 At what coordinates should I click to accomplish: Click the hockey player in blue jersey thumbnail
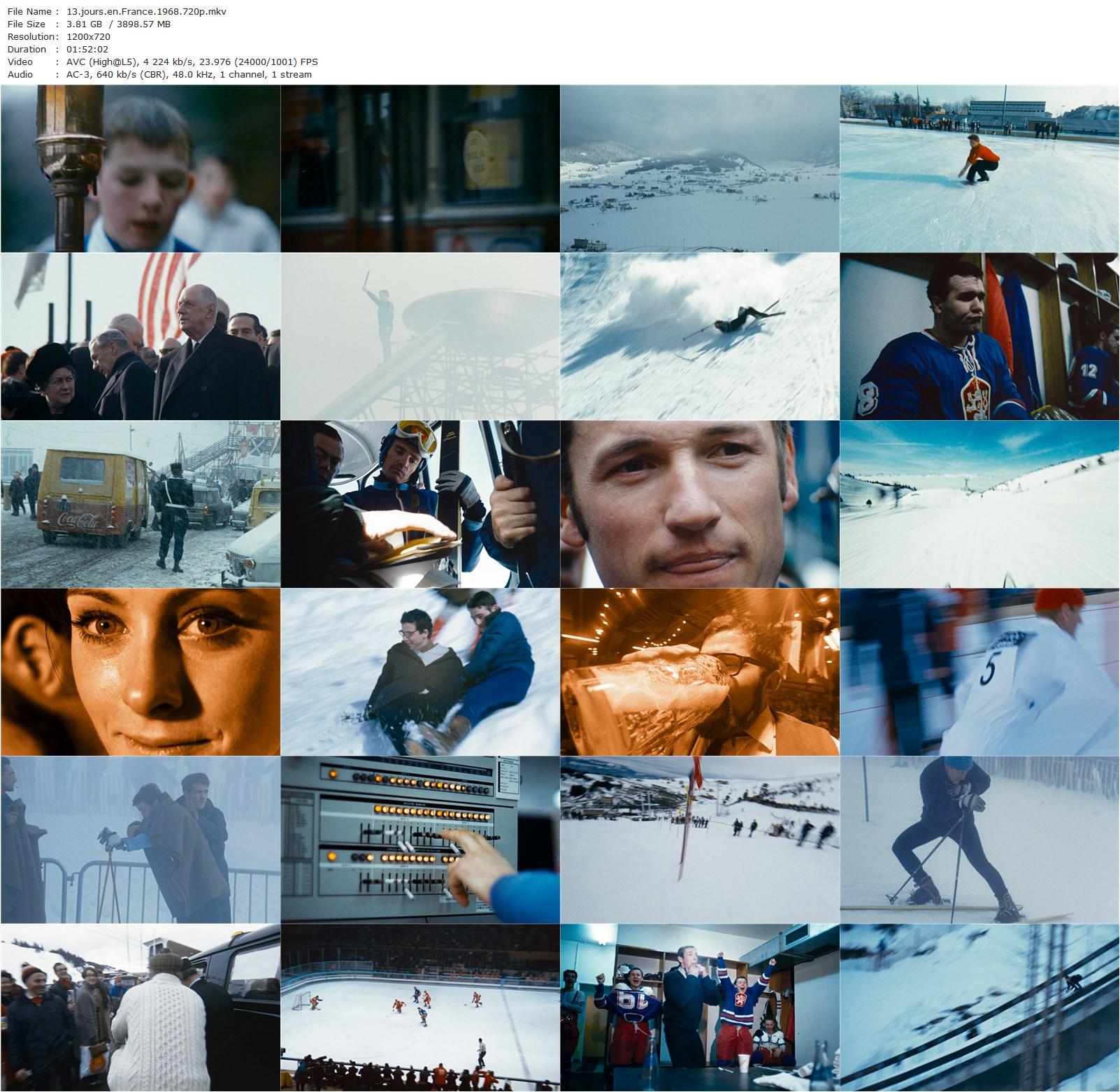click(979, 336)
